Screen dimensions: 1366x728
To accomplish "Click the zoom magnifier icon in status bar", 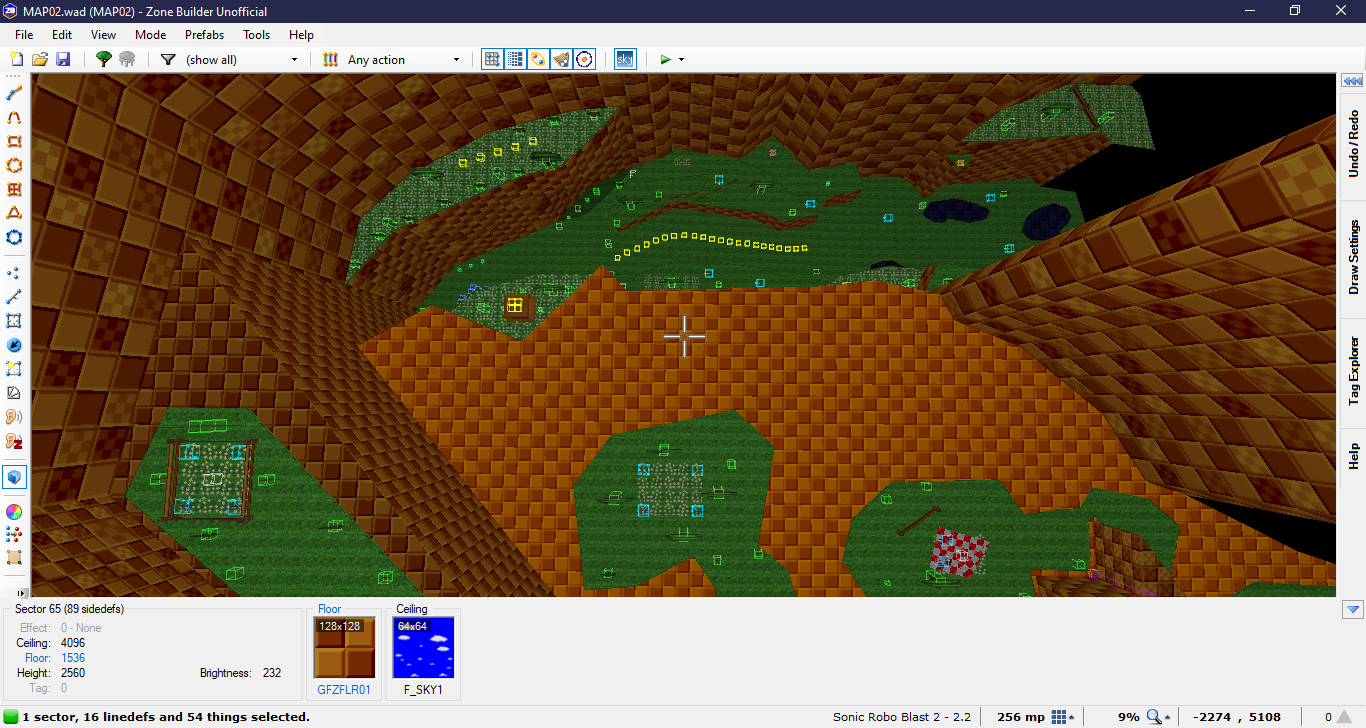I will click(x=1155, y=716).
